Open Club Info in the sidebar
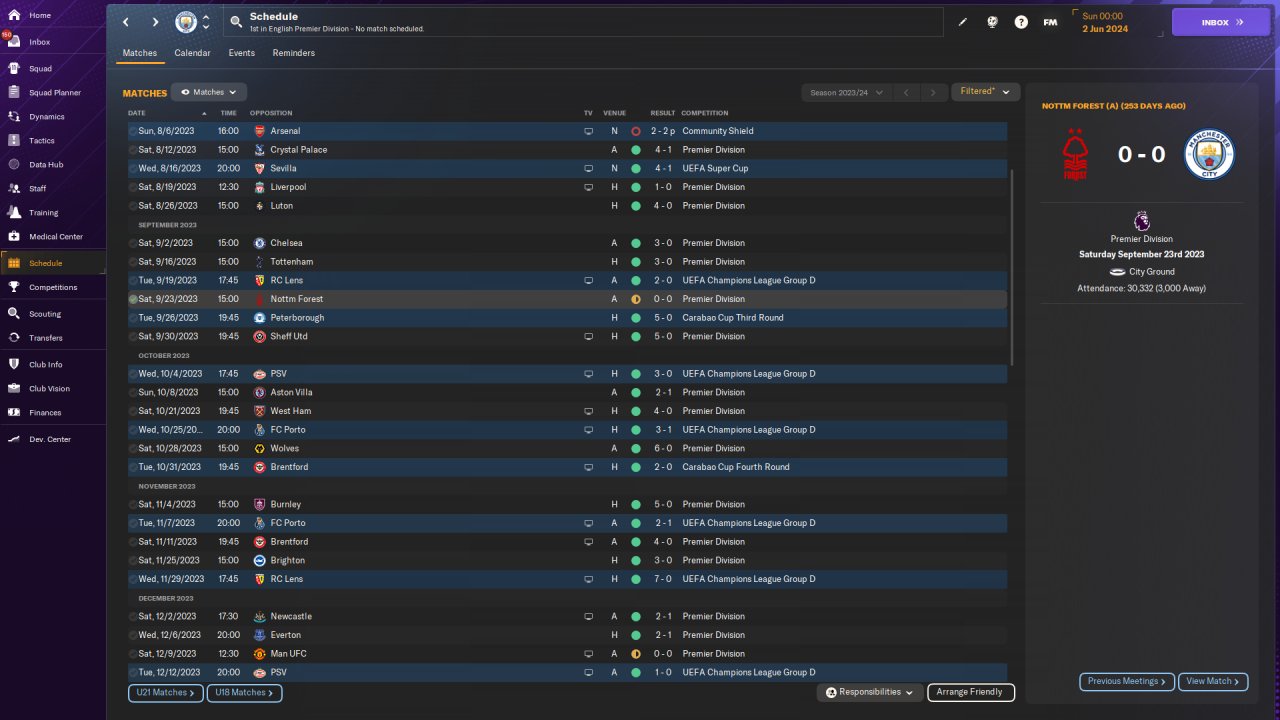This screenshot has height=720, width=1280. (46, 365)
